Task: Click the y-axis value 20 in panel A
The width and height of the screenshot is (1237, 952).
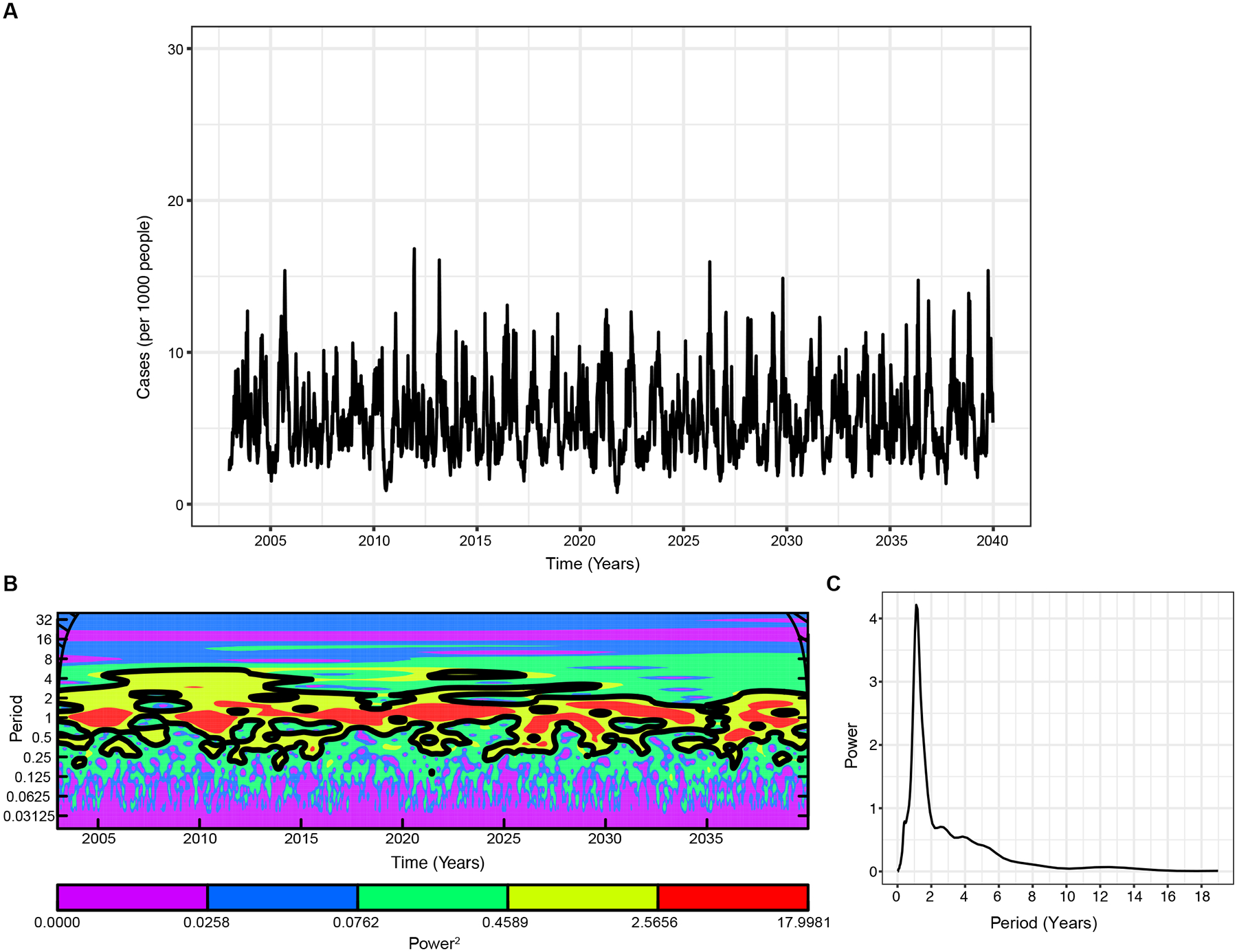Action: pyautogui.click(x=175, y=201)
